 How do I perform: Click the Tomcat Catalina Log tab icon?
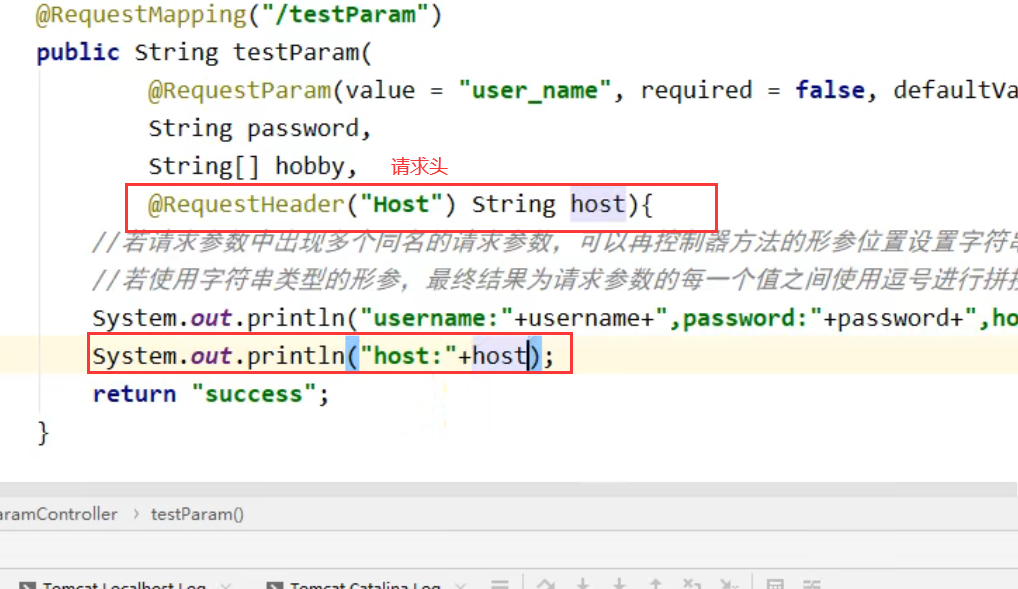pos(274,585)
